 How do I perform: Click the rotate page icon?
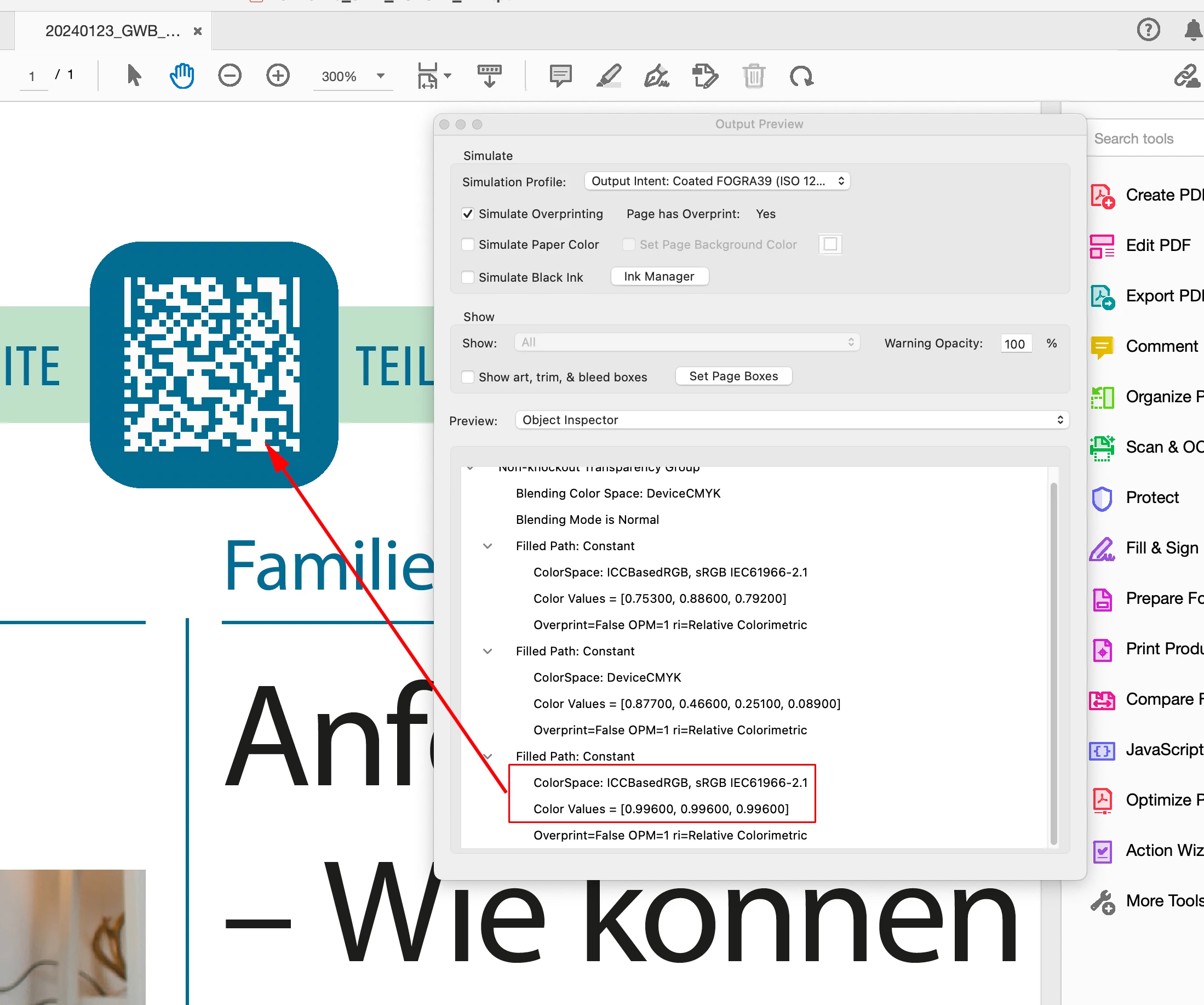[801, 76]
